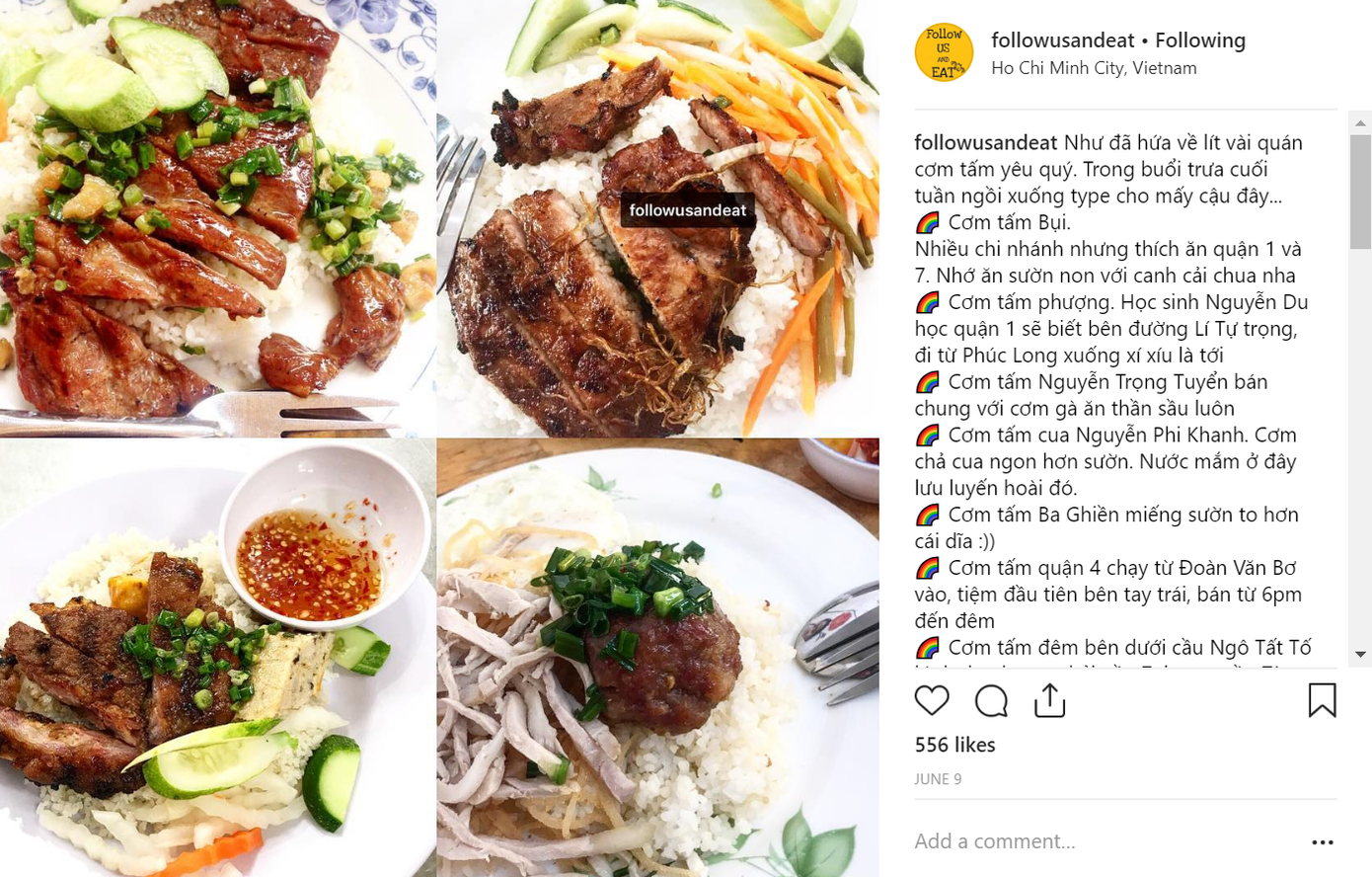Save the post with the bookmark icon
Screen dimensions: 1372x877
pos(1322,700)
